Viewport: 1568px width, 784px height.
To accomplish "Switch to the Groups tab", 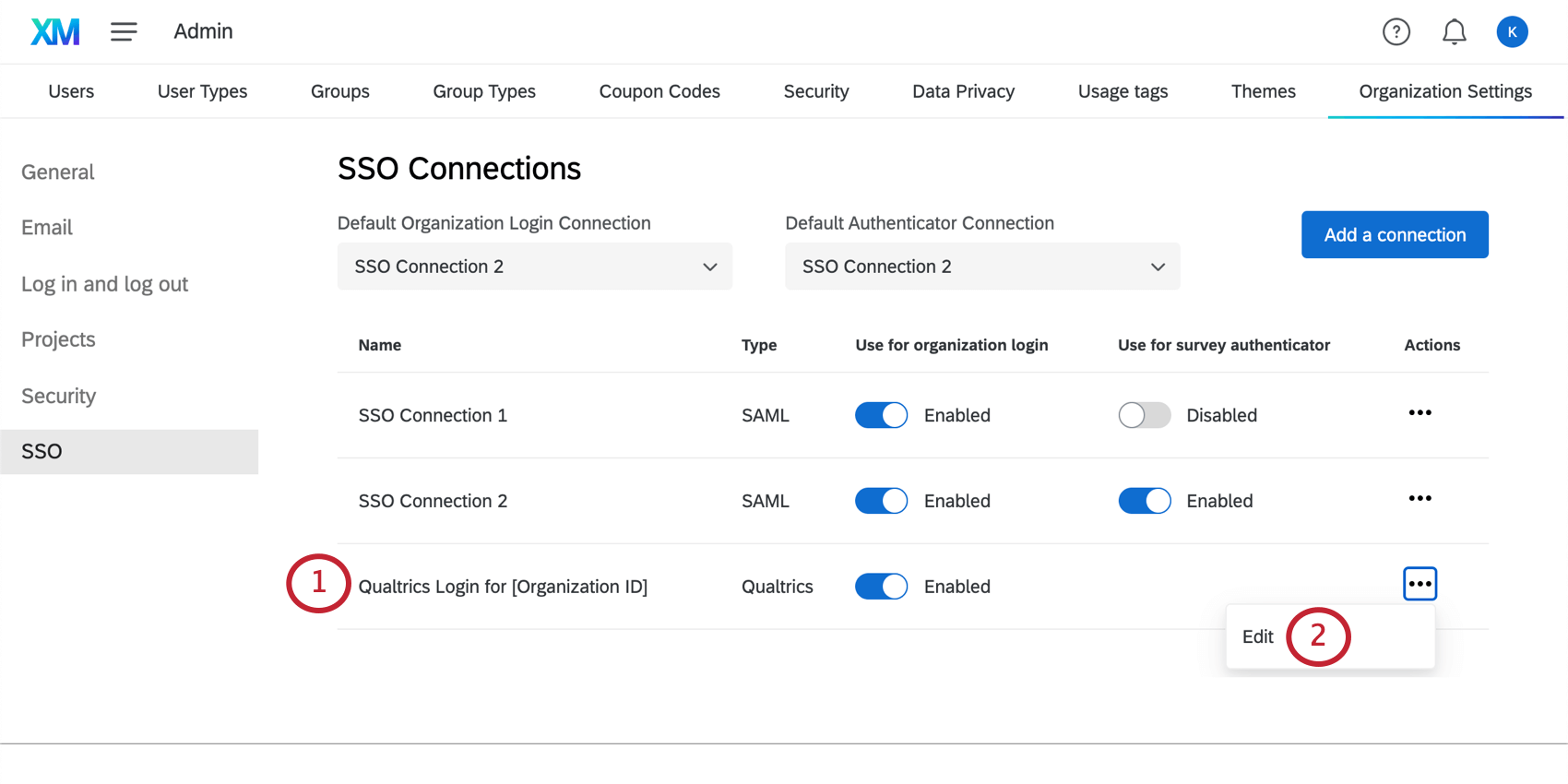I will point(340,91).
